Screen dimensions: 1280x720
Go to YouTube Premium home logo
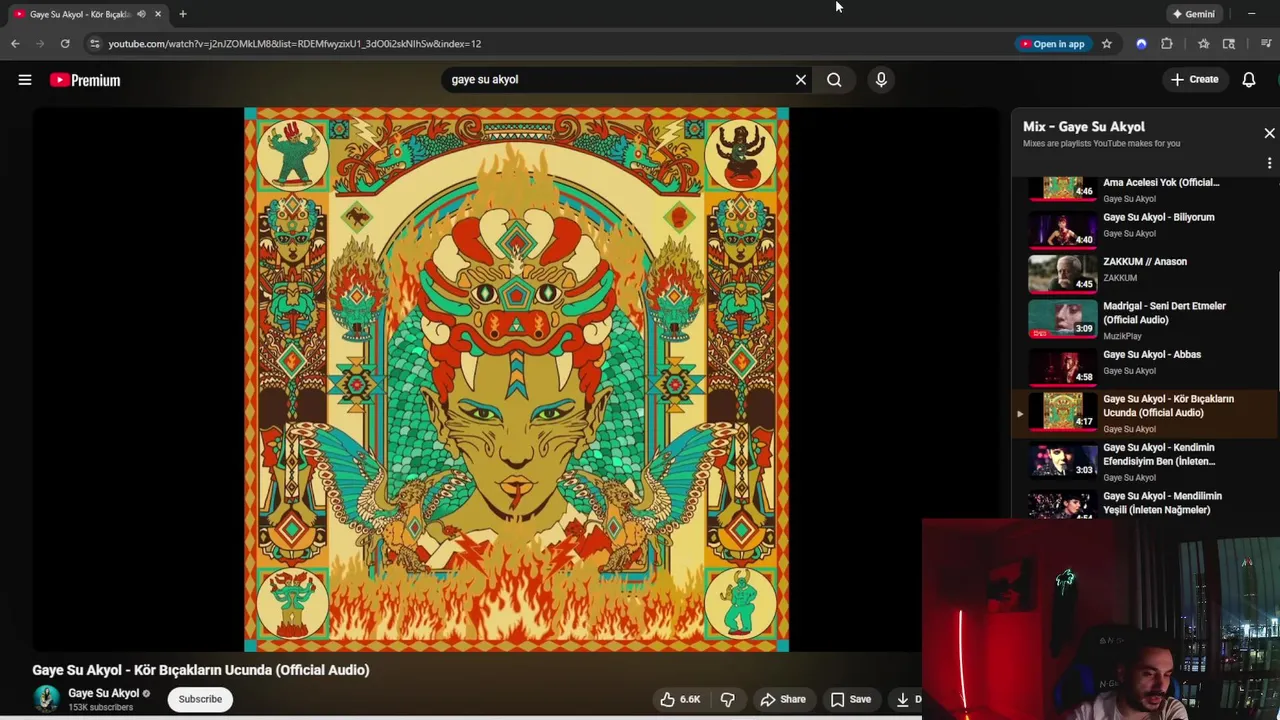click(x=85, y=80)
